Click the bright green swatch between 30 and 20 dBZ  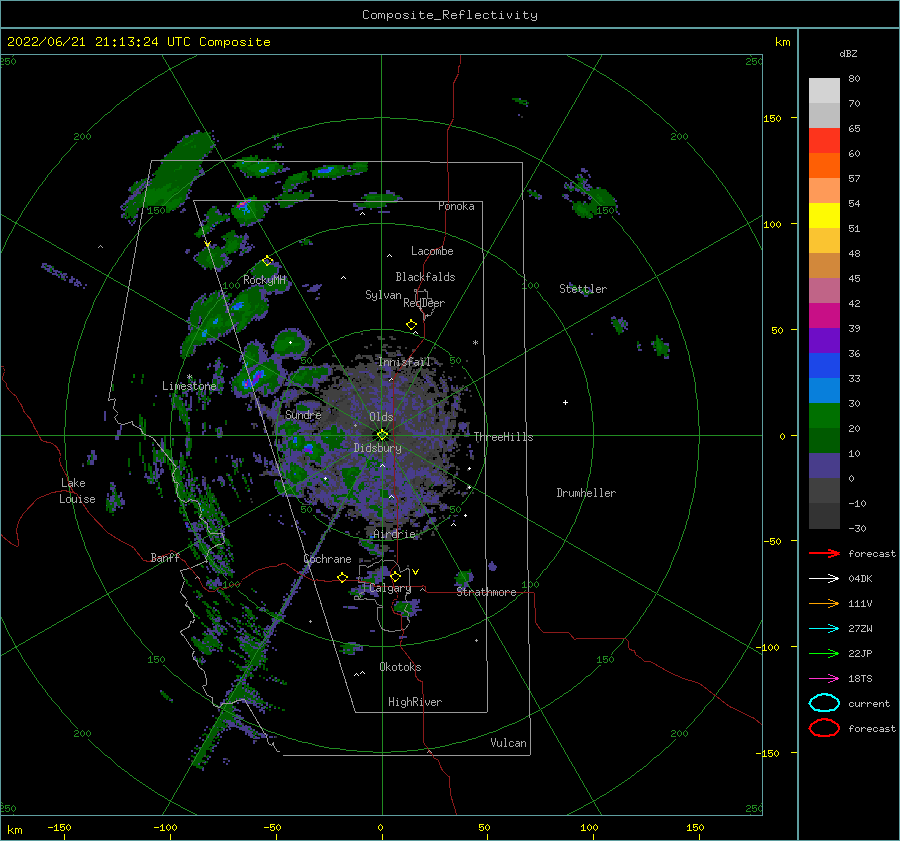tap(824, 416)
